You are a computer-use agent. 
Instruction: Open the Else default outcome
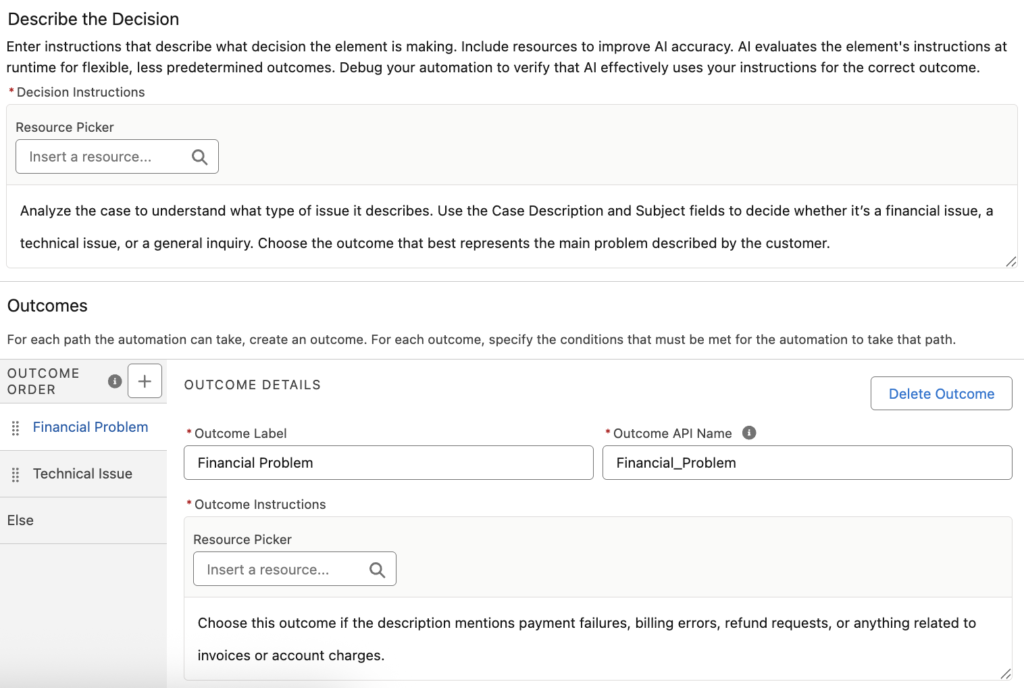pyautogui.click(x=20, y=521)
